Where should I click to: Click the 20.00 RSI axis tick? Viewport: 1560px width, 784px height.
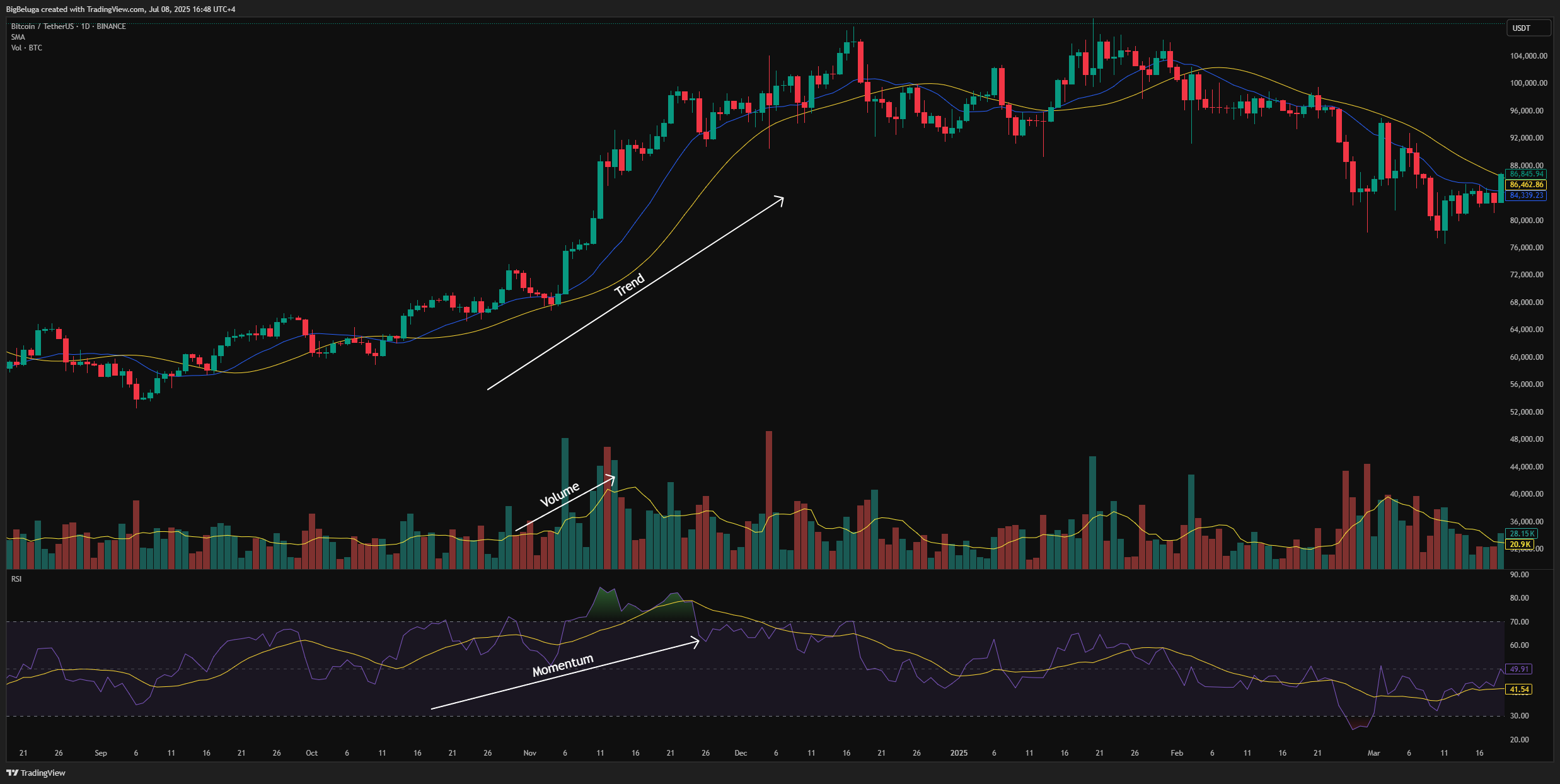1520,740
